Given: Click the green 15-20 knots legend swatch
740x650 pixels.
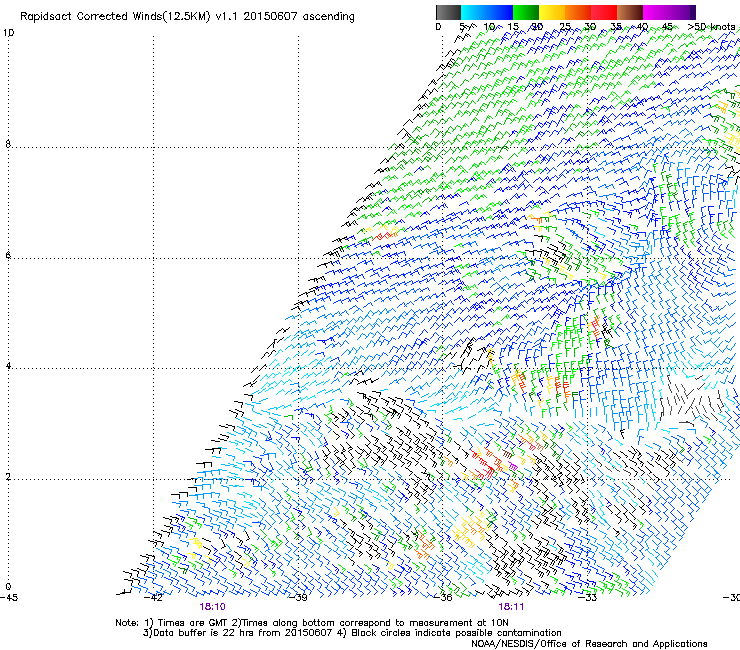Looking at the screenshot, I should click(526, 12).
